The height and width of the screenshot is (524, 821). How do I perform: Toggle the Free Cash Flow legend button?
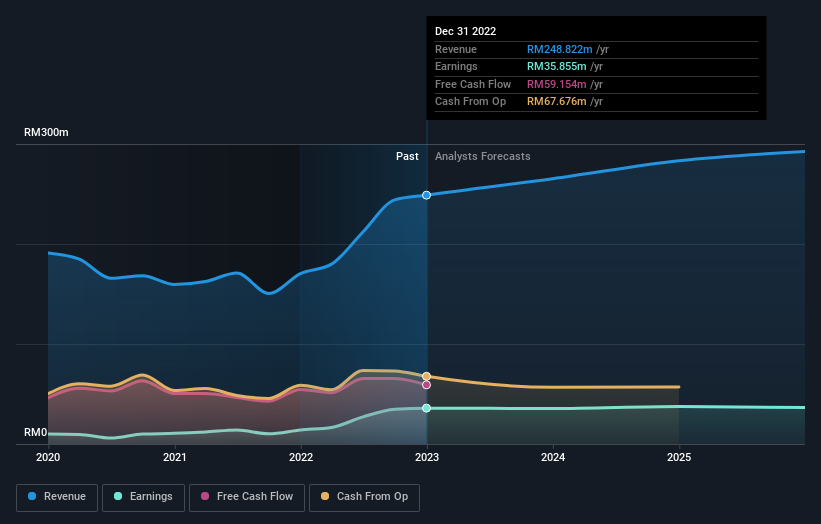(x=247, y=497)
